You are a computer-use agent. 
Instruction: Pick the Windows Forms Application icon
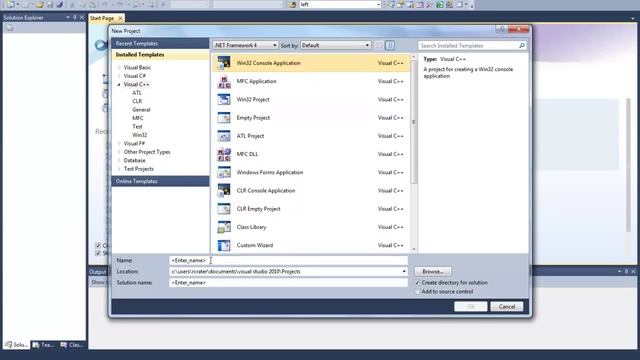(224, 173)
